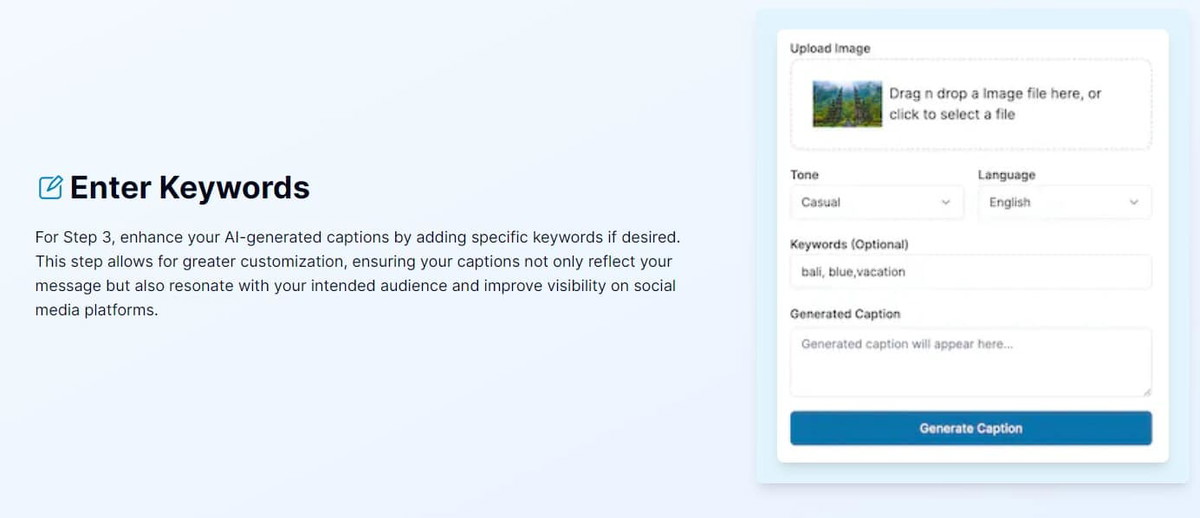1200x518 pixels.
Task: Click the Language field label
Action: (1006, 174)
